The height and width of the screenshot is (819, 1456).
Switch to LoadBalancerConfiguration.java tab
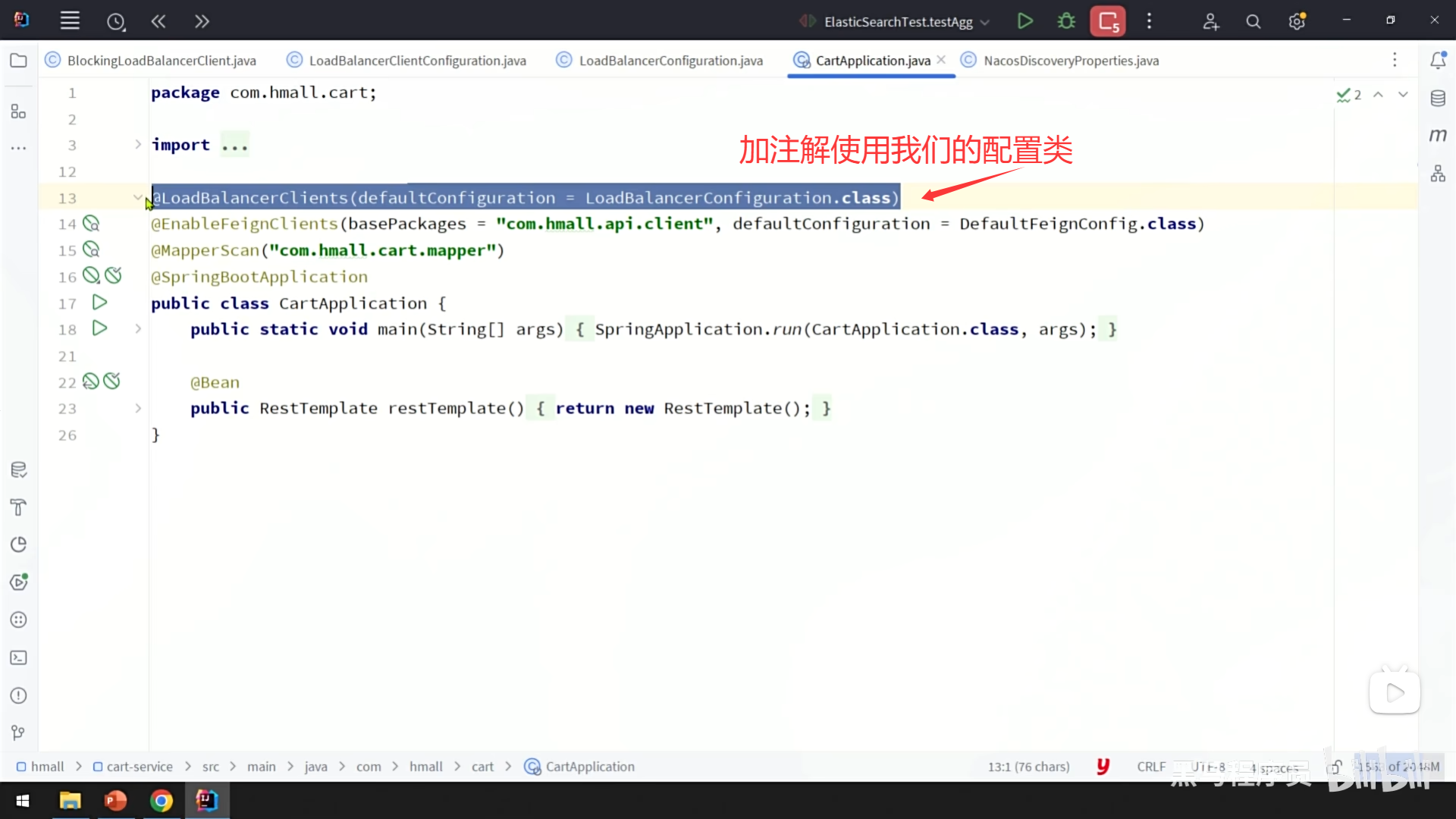point(670,61)
